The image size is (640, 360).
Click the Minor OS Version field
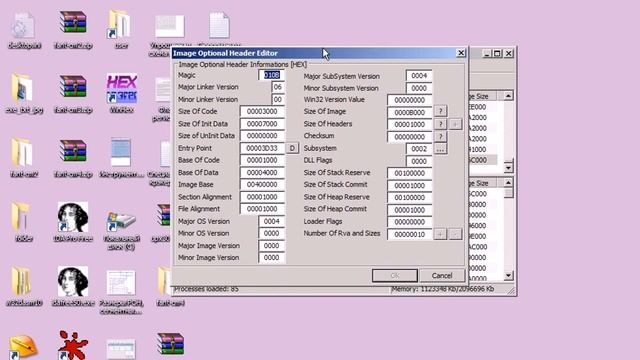click(x=271, y=233)
